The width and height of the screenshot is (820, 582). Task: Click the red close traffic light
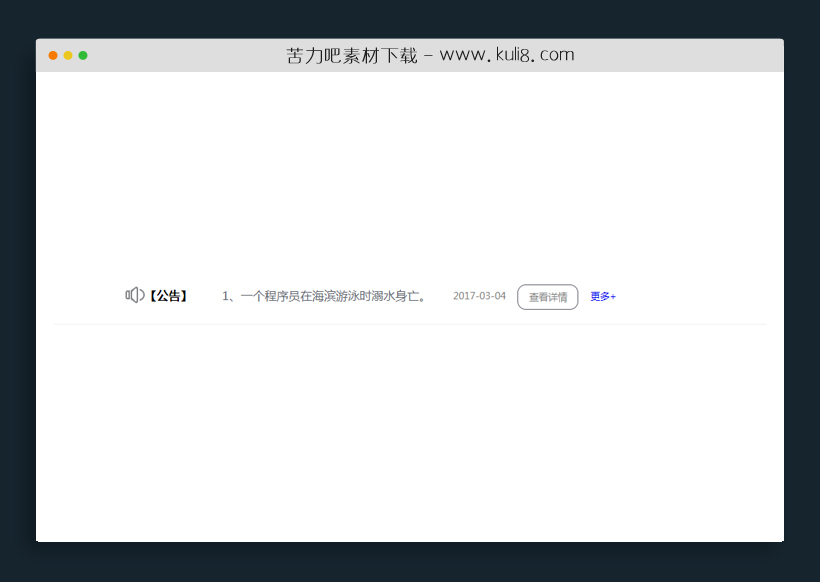tap(52, 57)
